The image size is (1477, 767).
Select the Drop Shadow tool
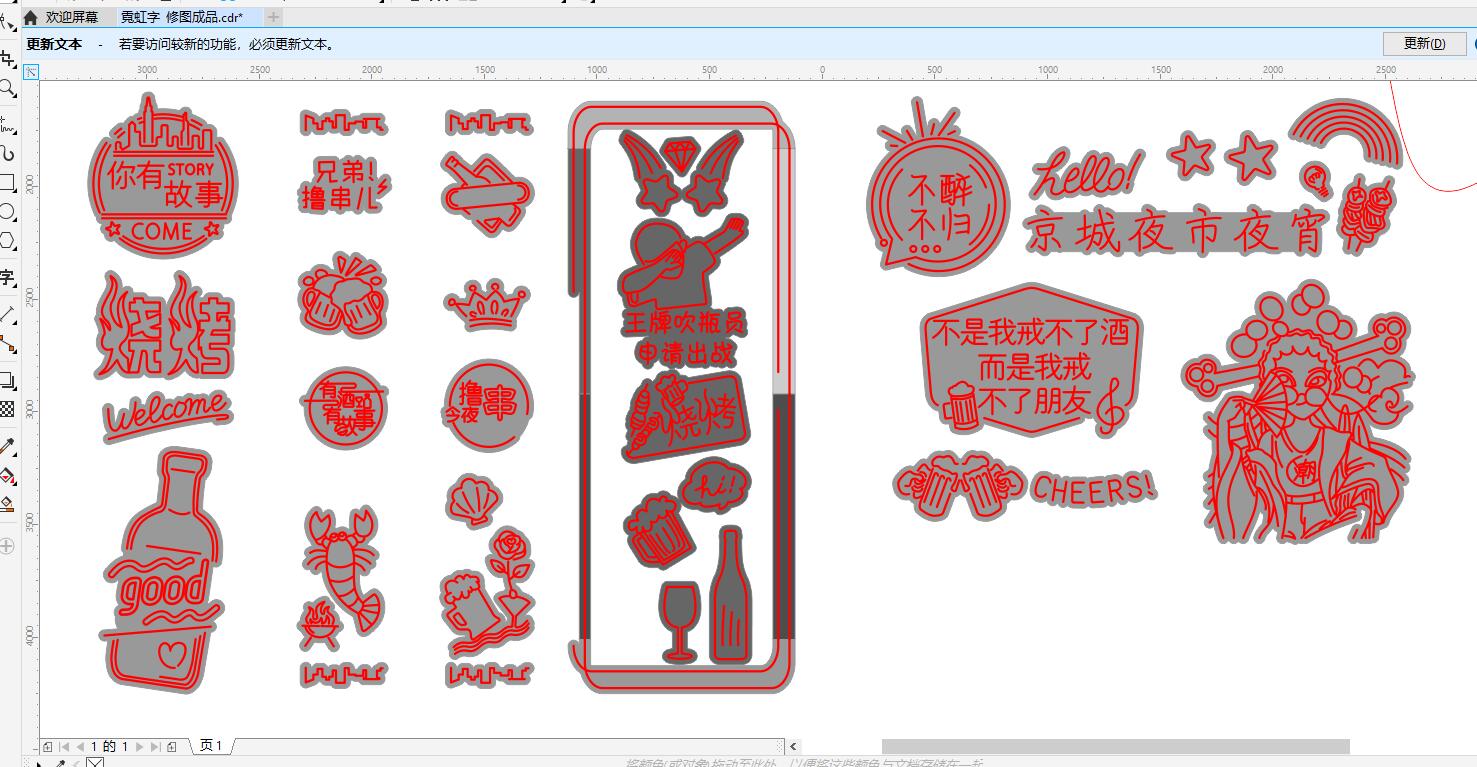tap(7, 380)
